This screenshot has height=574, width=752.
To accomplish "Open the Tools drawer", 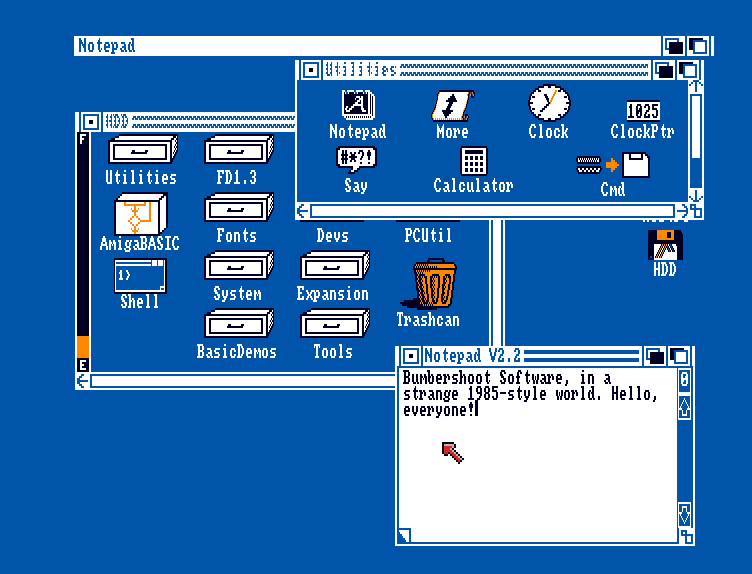I will click(x=334, y=323).
